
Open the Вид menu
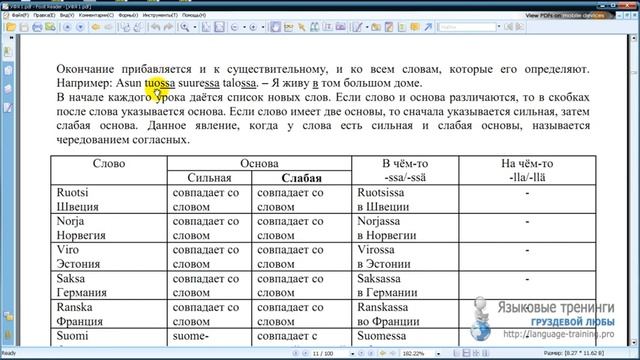click(x=67, y=15)
